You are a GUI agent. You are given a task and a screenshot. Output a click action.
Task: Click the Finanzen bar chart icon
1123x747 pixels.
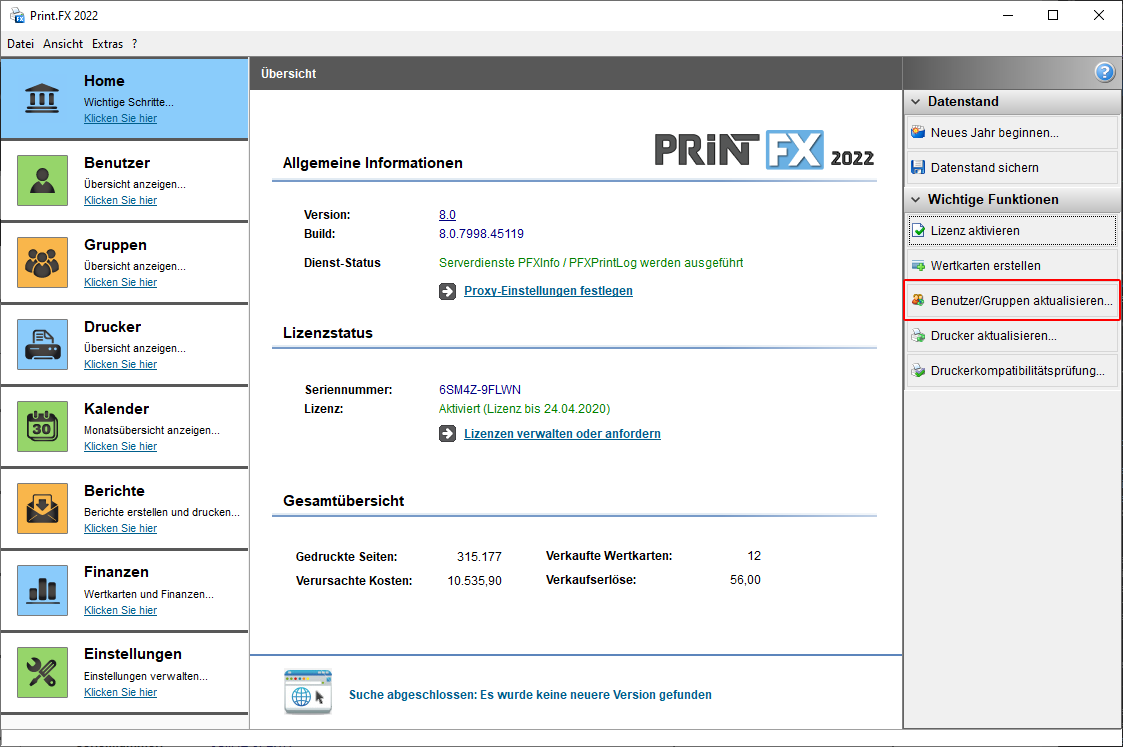(42, 590)
